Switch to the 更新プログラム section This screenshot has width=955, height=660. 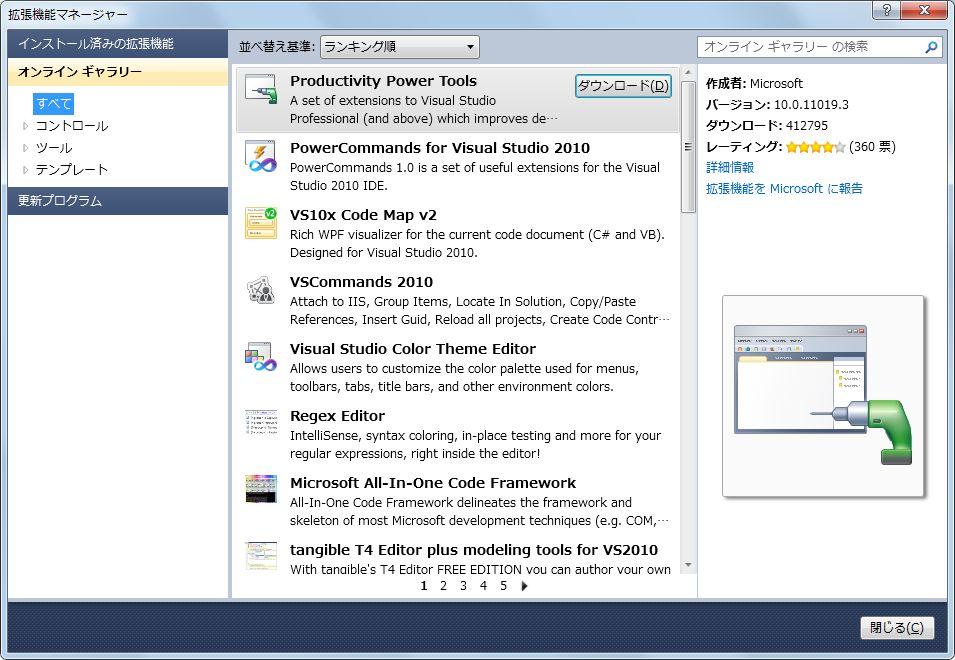(x=60, y=201)
